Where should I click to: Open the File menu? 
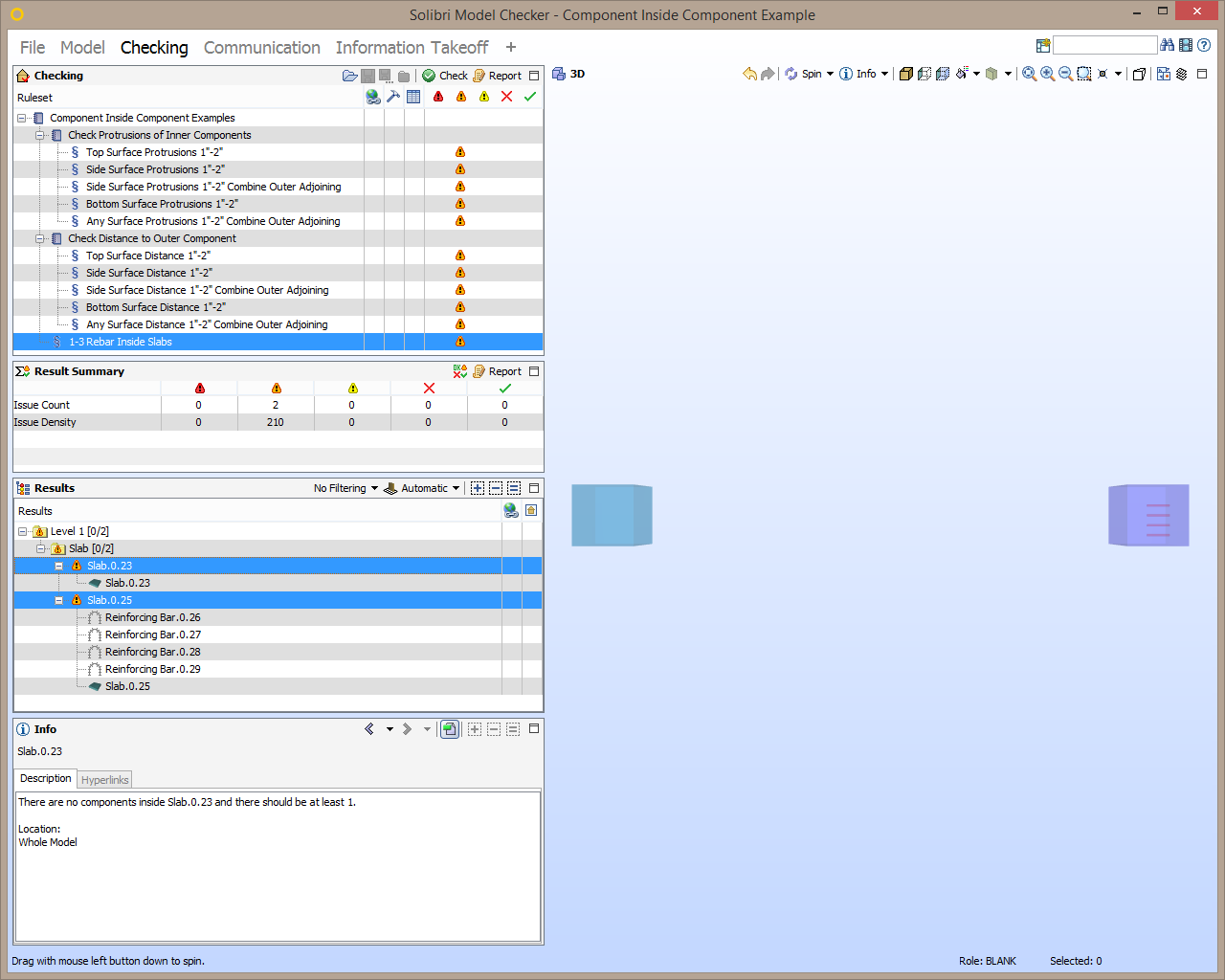(33, 47)
